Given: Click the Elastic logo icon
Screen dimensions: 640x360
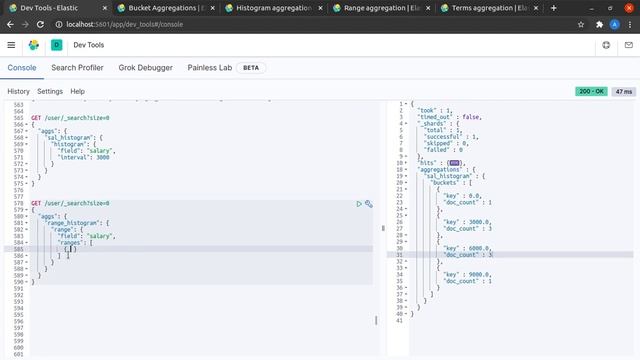Looking at the screenshot, I should click(x=34, y=45).
